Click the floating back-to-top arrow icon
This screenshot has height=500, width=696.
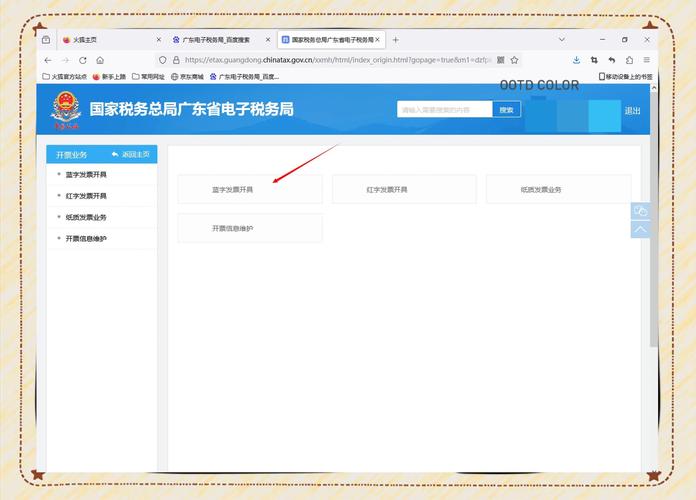[x=641, y=229]
